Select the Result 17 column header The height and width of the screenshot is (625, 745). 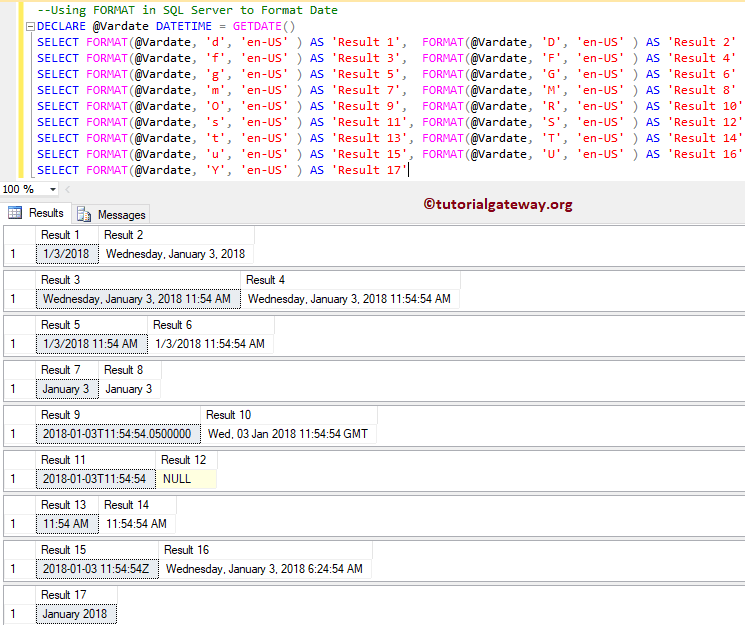point(76,595)
